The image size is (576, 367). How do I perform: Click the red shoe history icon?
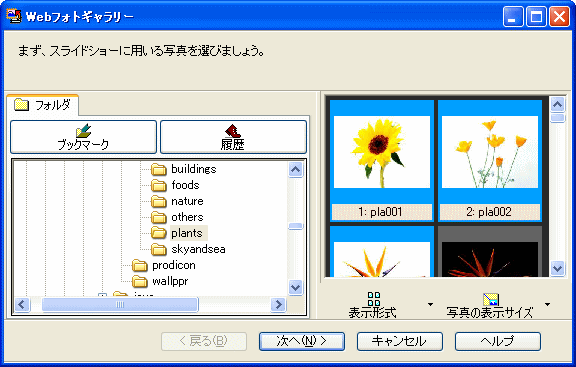tap(233, 130)
